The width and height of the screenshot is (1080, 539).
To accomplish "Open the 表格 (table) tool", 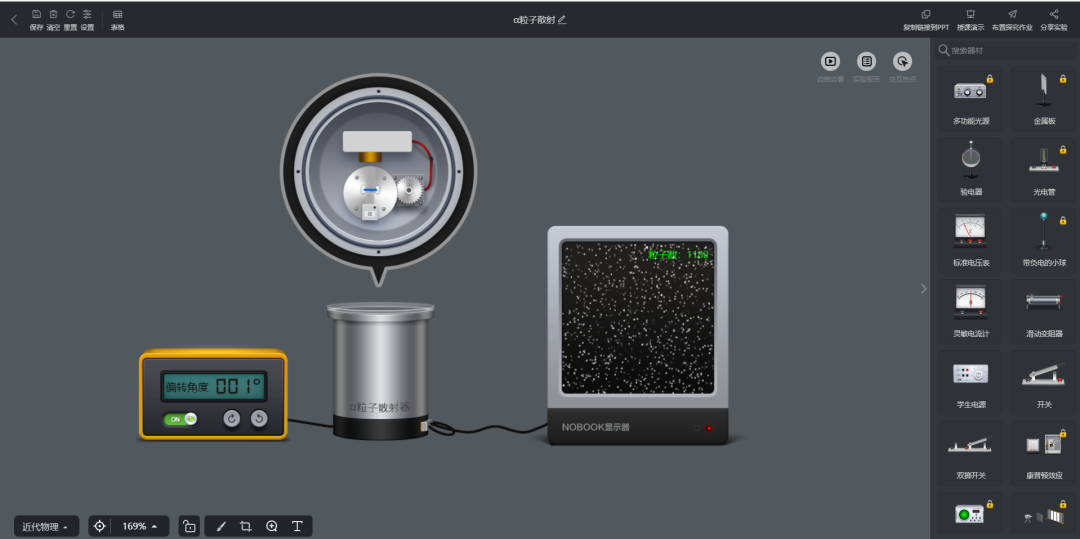I will click(x=117, y=19).
